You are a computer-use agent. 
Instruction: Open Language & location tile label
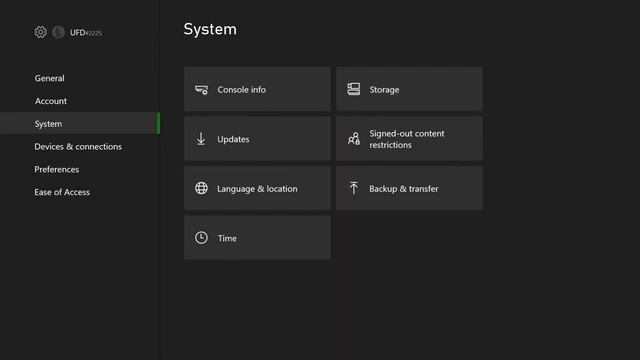click(257, 189)
